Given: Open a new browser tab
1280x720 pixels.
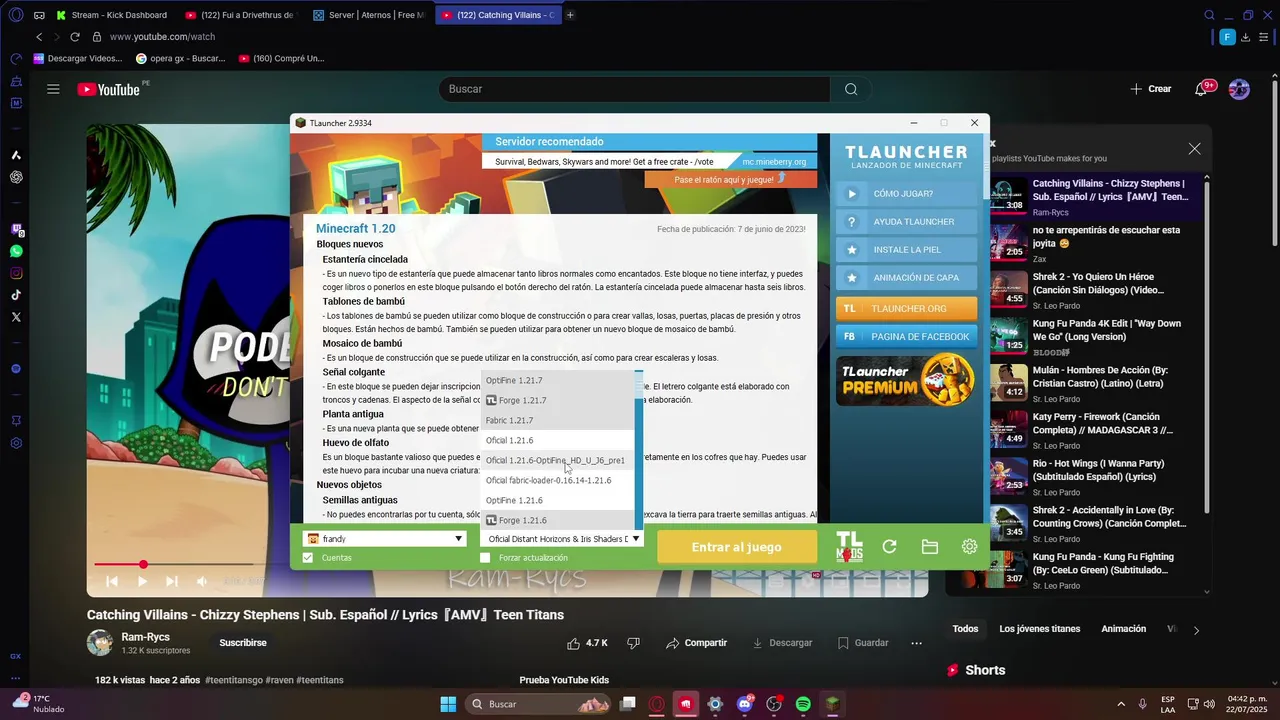Looking at the screenshot, I should point(570,15).
